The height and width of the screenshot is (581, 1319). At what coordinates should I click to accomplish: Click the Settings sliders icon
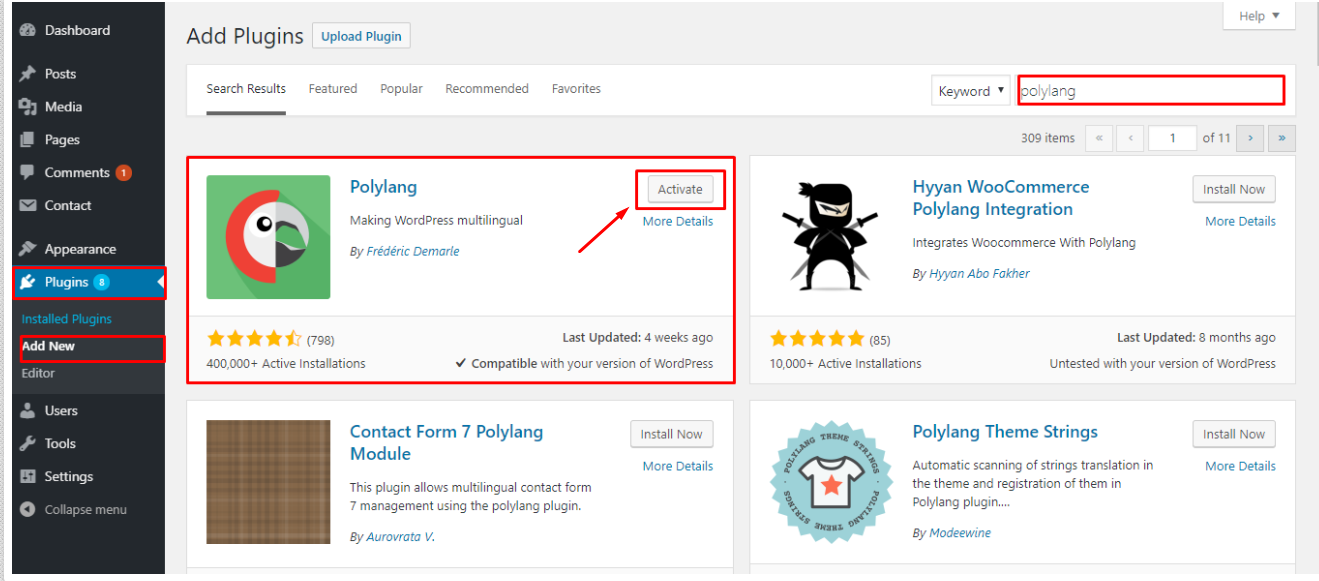[x=28, y=477]
